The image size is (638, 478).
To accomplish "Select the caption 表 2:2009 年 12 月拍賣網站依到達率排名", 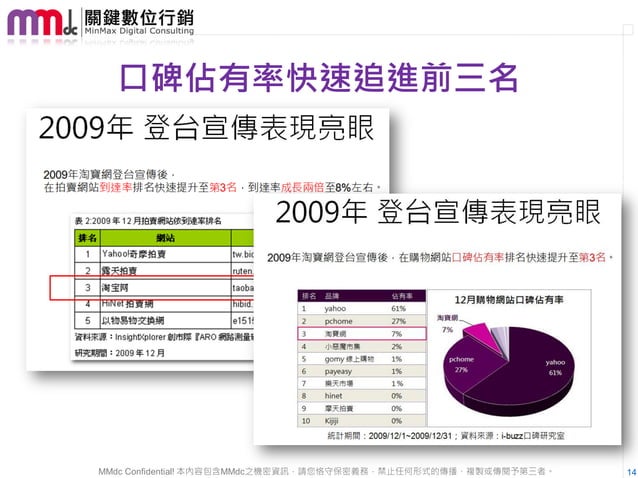I will pos(148,221).
